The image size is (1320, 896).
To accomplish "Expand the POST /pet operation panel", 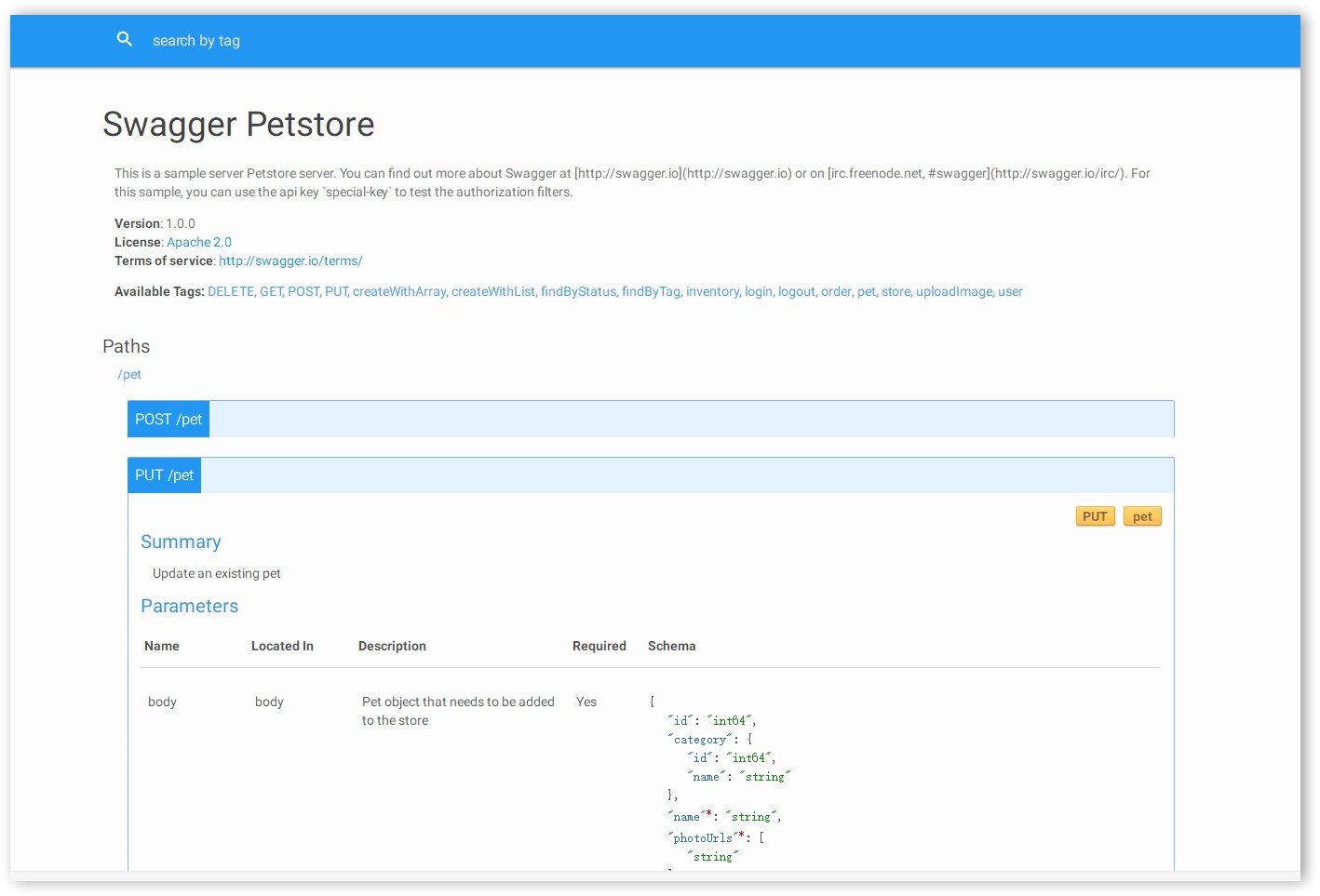I will click(x=168, y=419).
